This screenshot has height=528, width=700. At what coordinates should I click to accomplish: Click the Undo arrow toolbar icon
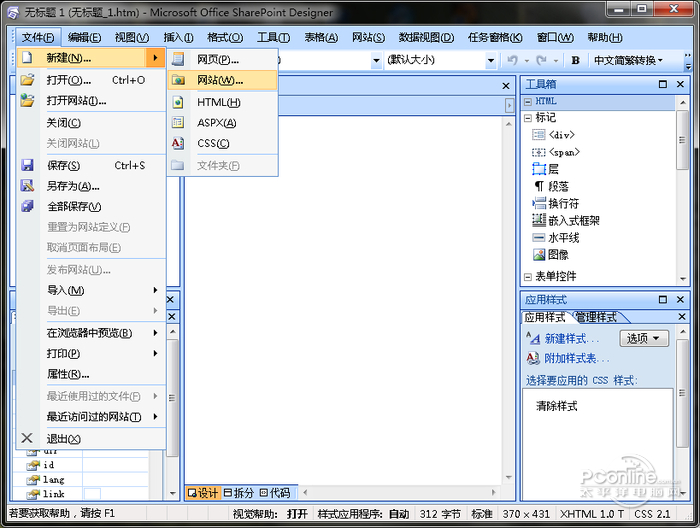tap(512, 60)
